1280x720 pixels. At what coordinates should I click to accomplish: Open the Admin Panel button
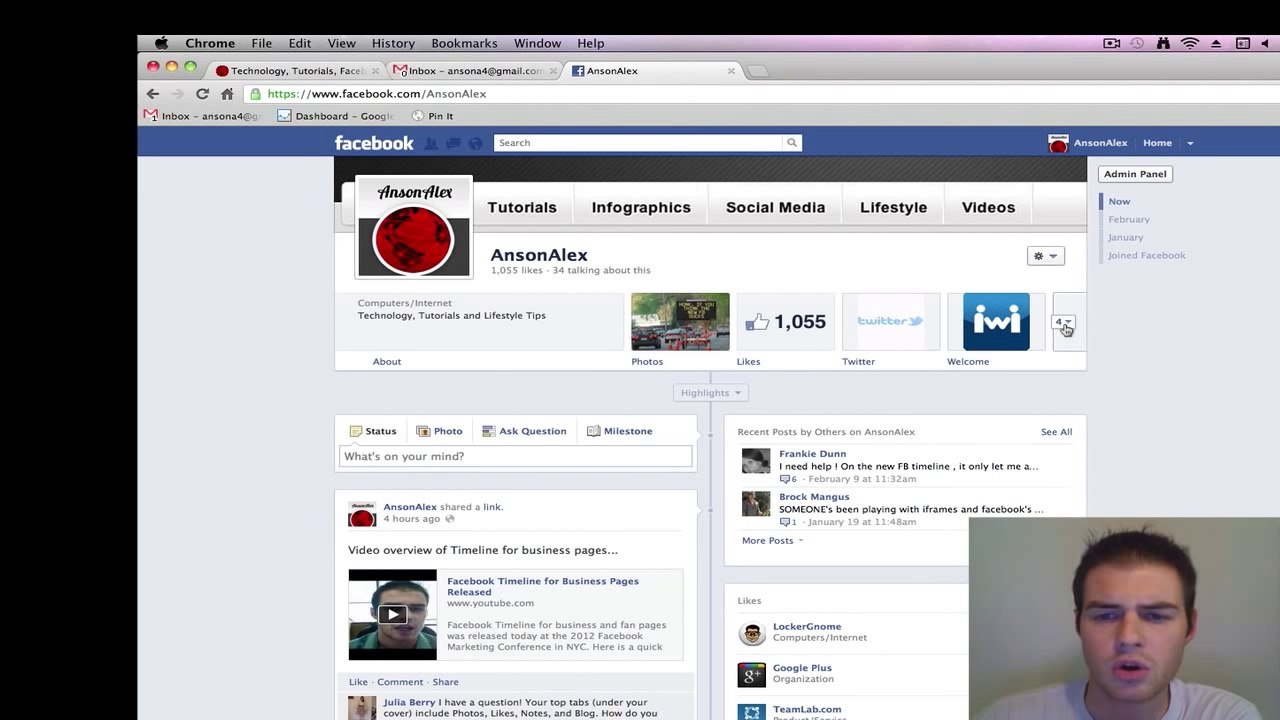pyautogui.click(x=1135, y=174)
